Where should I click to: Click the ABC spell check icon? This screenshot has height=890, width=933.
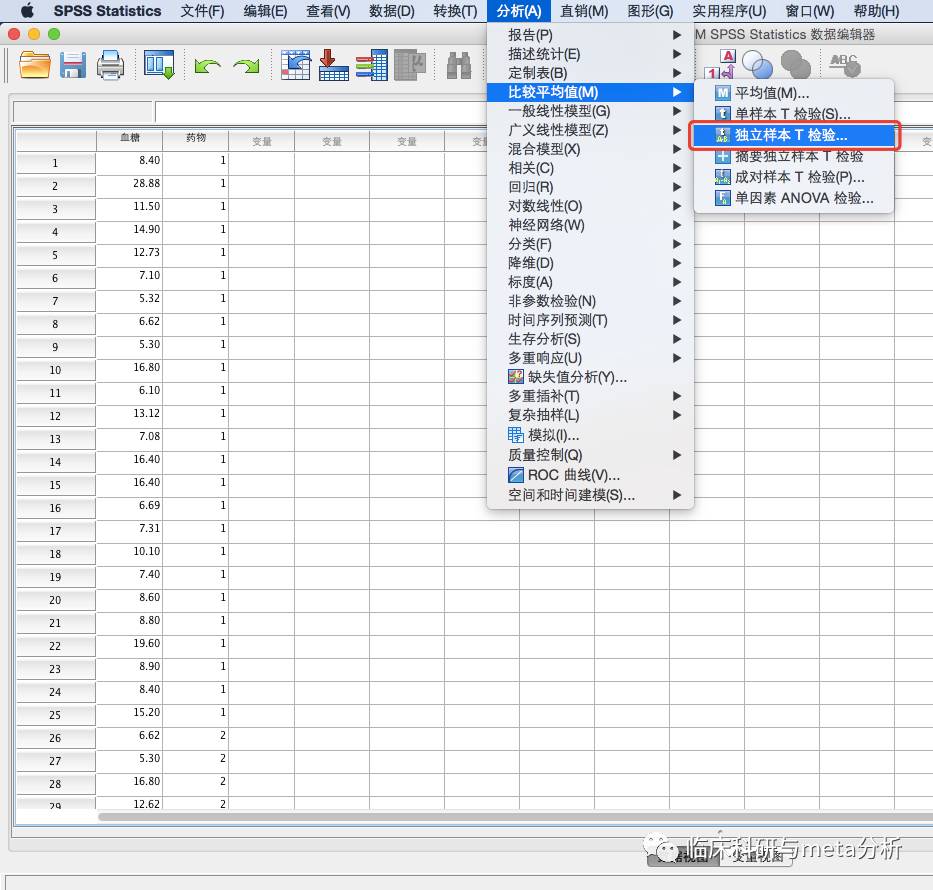(x=845, y=65)
